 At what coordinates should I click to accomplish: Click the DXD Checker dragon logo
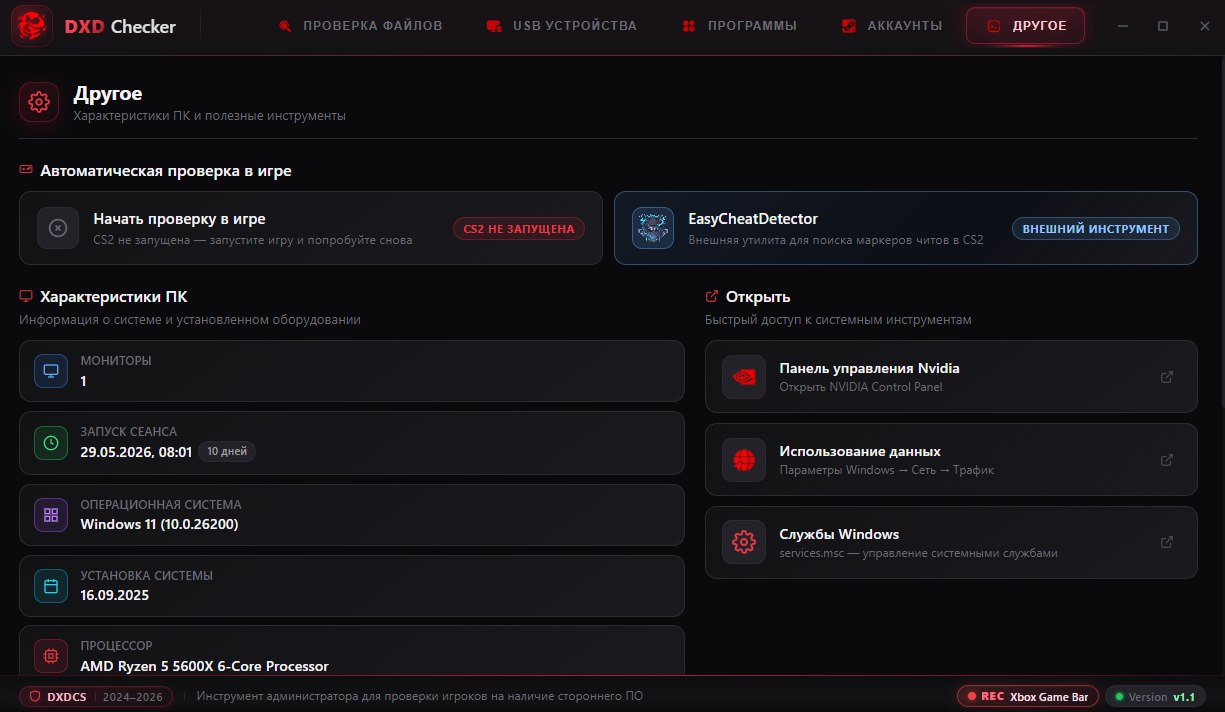coord(32,27)
